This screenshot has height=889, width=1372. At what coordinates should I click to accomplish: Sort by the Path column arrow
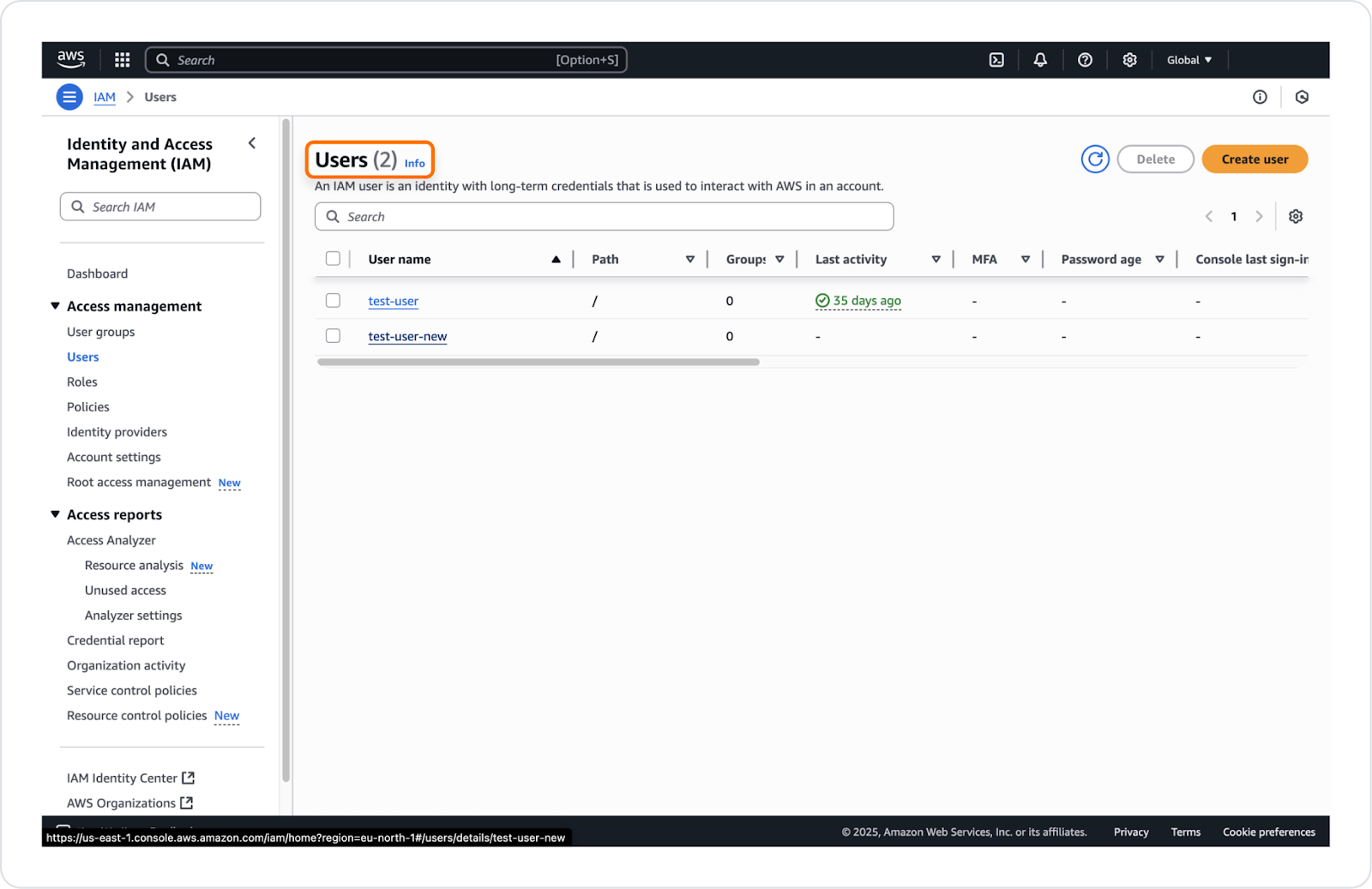(689, 259)
